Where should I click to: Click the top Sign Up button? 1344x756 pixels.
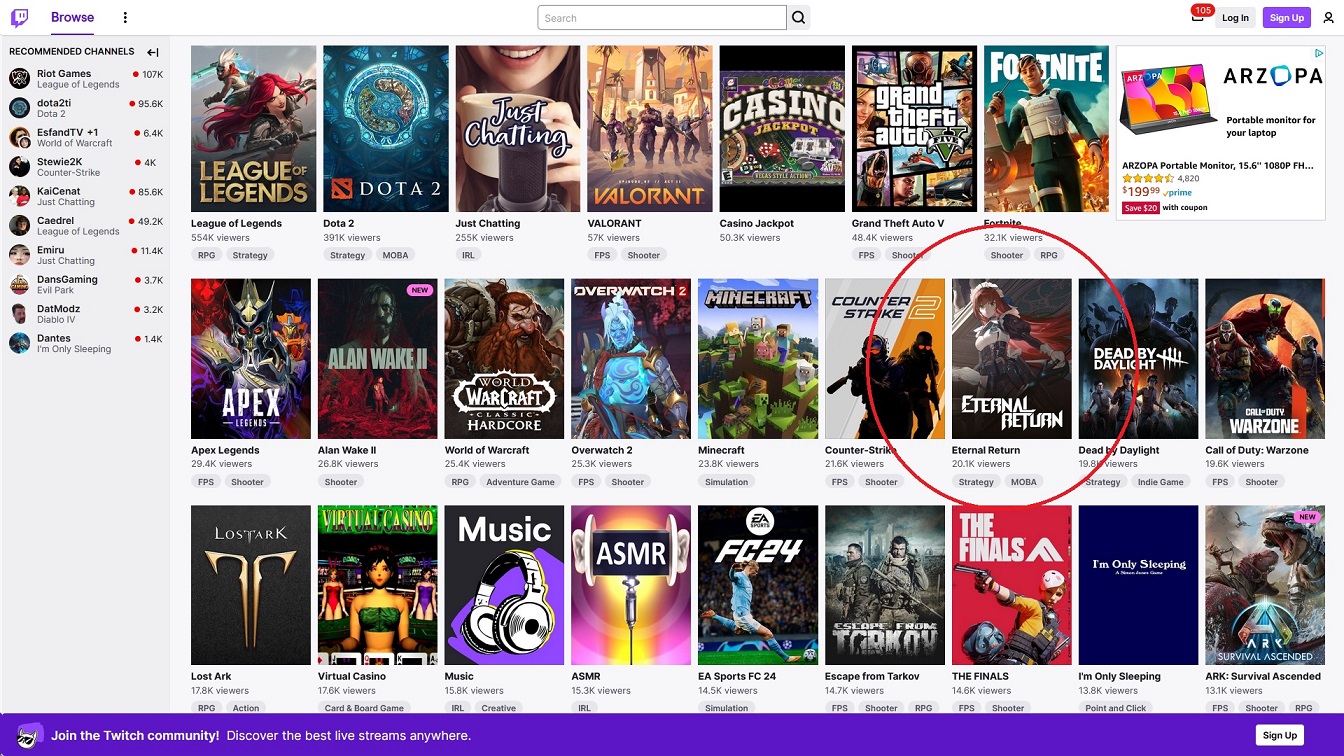click(1286, 17)
